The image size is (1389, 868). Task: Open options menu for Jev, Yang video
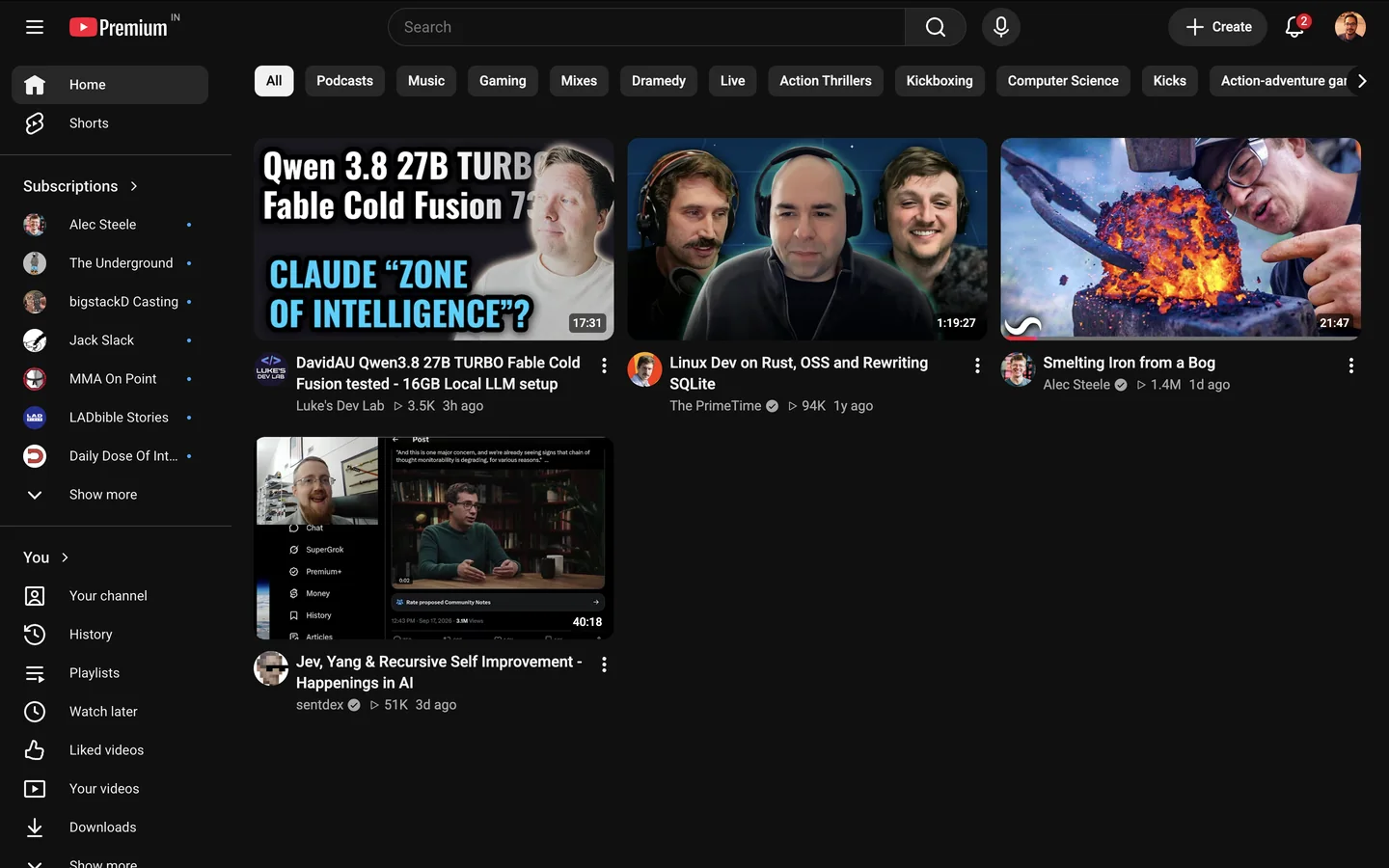pos(604,665)
